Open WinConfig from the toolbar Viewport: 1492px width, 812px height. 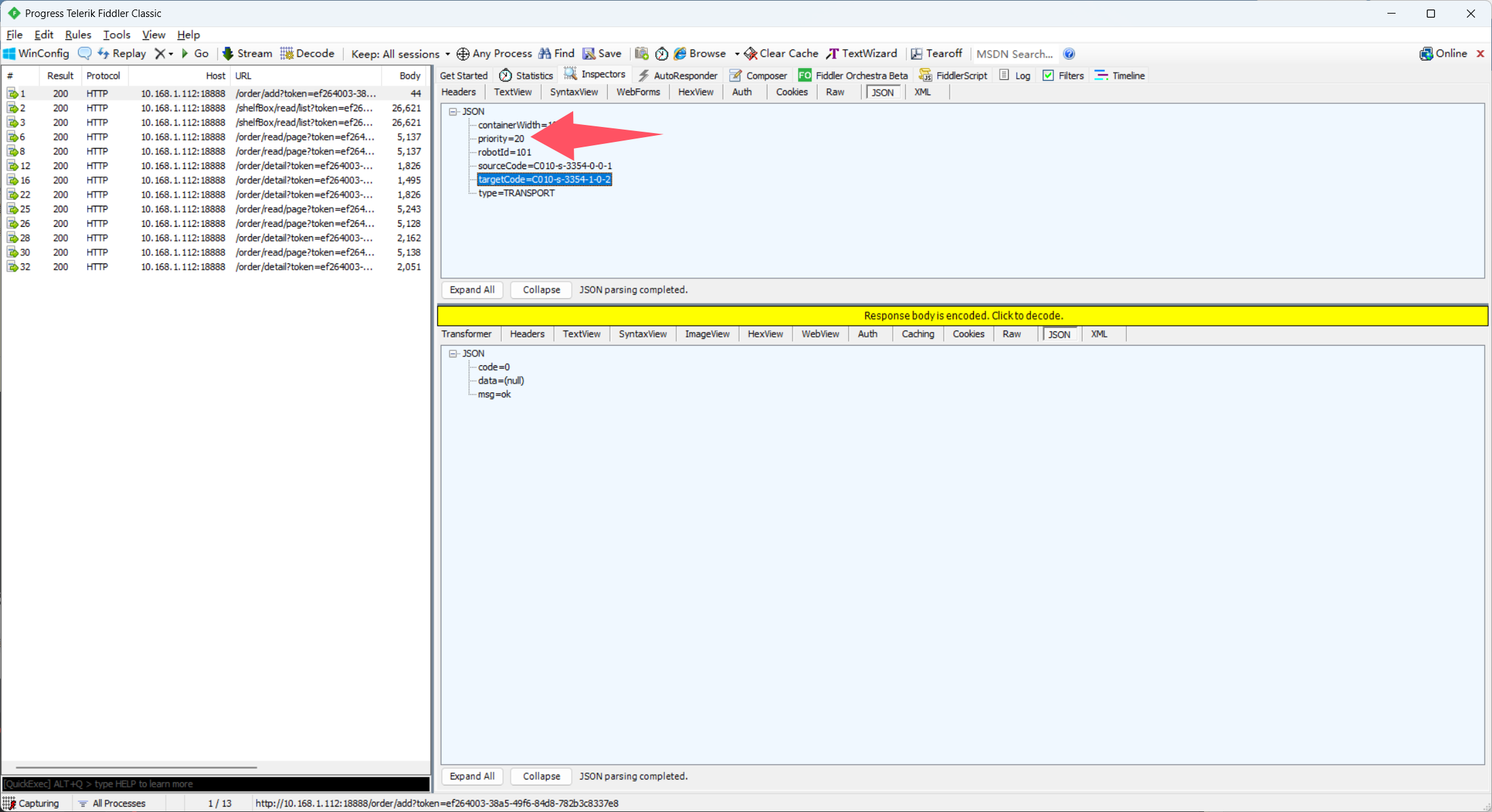[x=37, y=54]
